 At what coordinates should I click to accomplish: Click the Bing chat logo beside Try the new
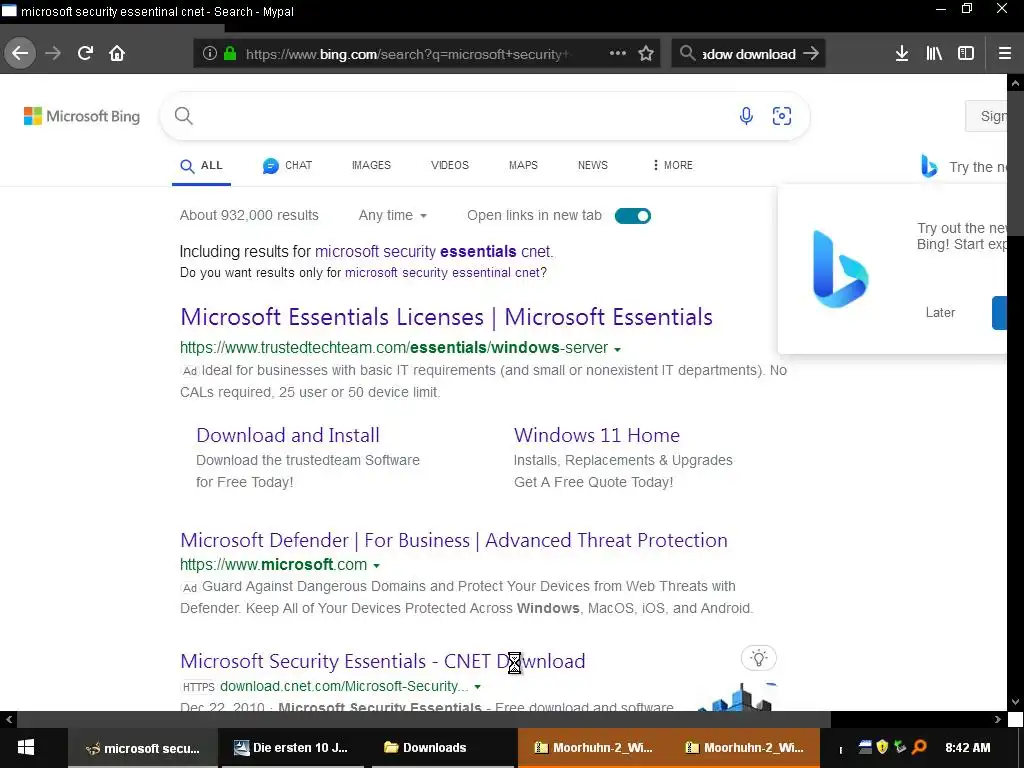929,166
